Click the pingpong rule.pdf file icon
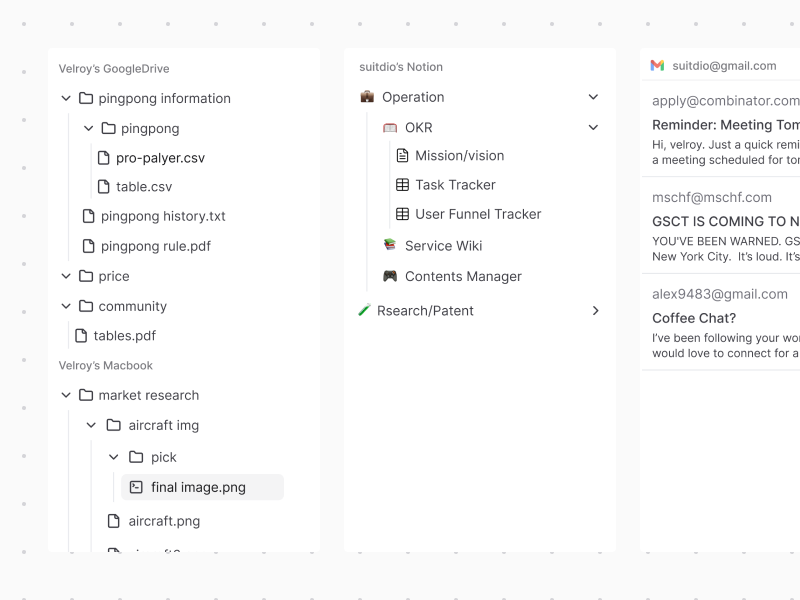The width and height of the screenshot is (800, 600). pyautogui.click(x=88, y=246)
